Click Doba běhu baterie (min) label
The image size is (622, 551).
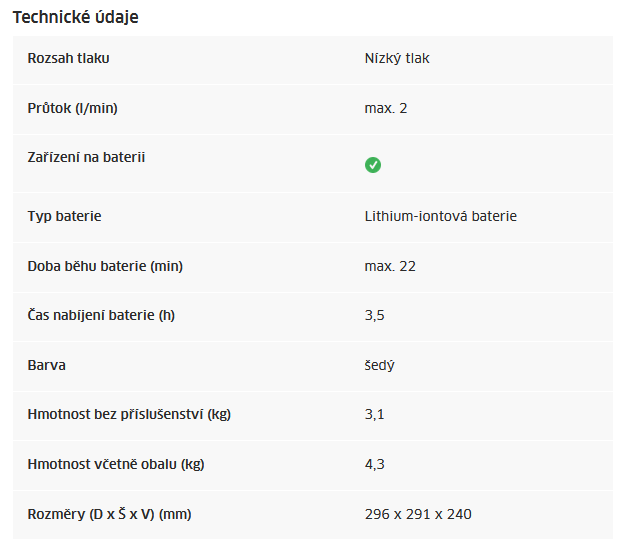tap(105, 266)
